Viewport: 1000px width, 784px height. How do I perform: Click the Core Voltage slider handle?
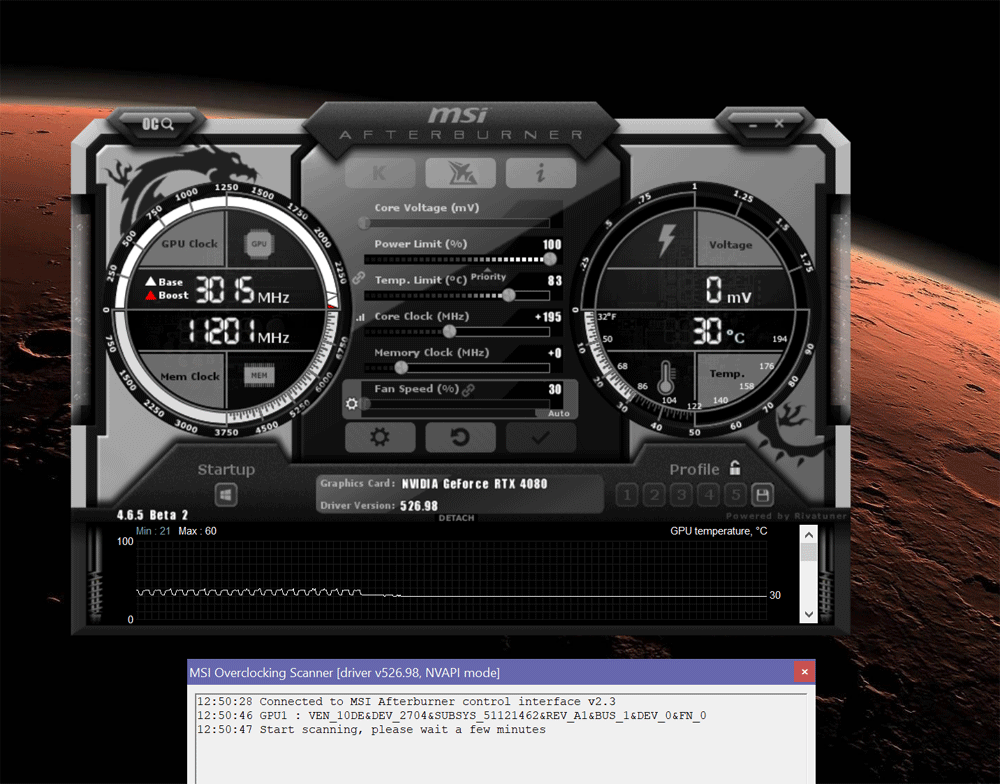coord(364,223)
